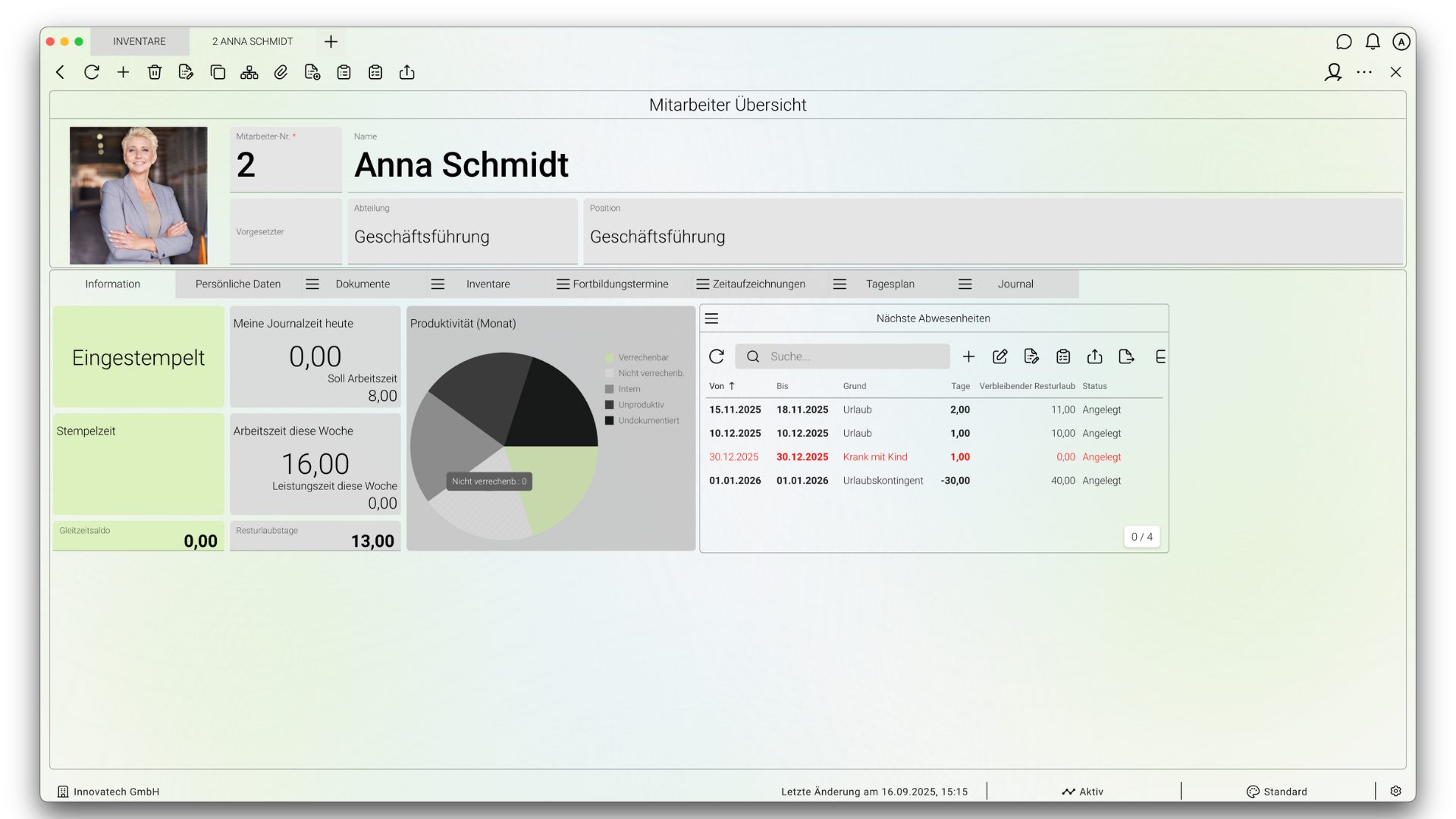Open the chat bubble icon
The image size is (1456, 819).
coord(1344,42)
